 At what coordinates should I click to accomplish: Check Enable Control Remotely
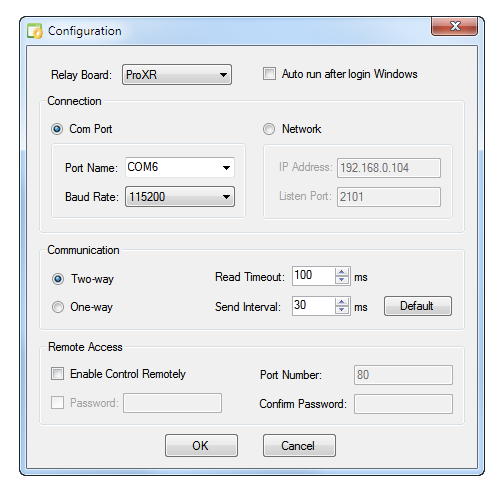click(x=57, y=374)
